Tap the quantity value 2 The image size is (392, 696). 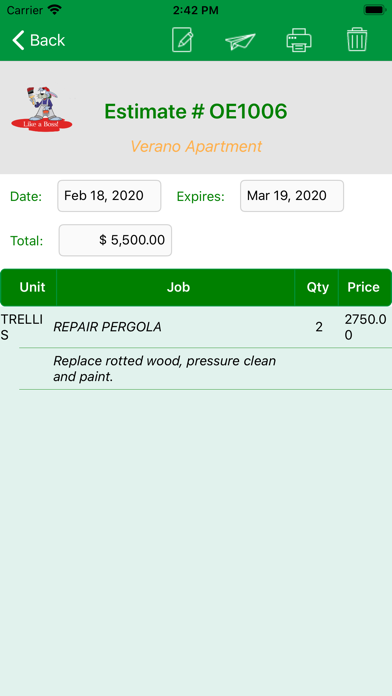pos(319,328)
